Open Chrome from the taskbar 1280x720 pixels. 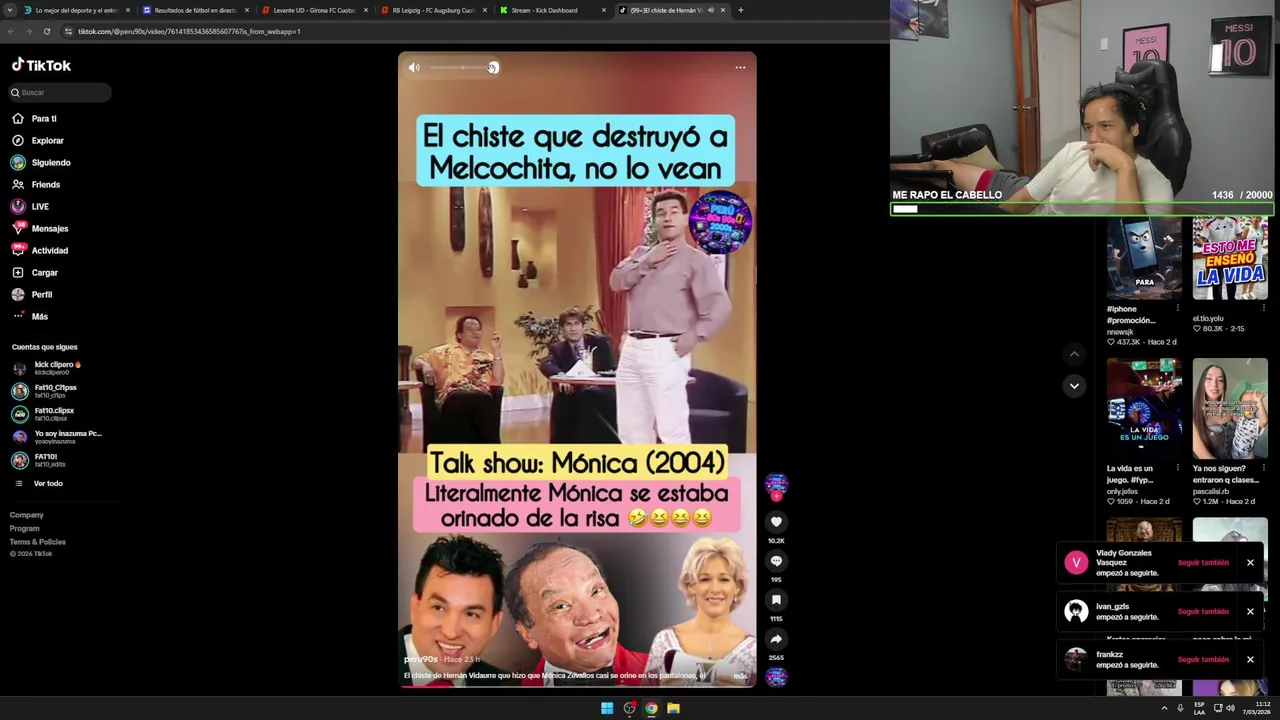[x=651, y=708]
